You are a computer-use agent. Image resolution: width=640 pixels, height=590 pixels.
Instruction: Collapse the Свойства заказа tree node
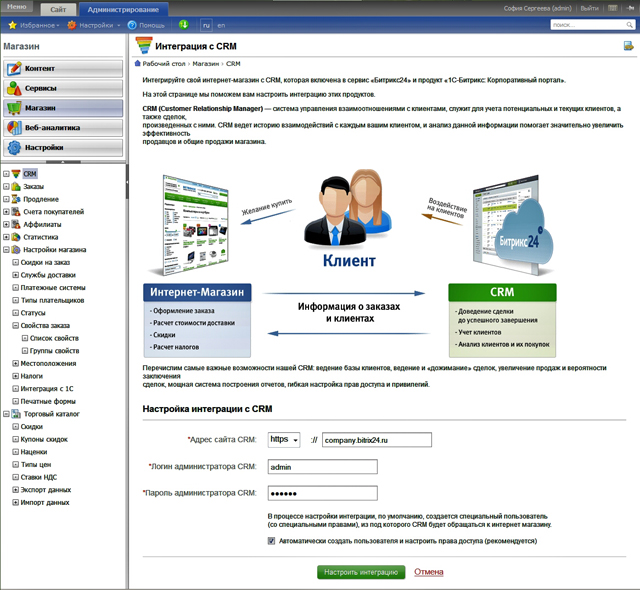pos(6,326)
